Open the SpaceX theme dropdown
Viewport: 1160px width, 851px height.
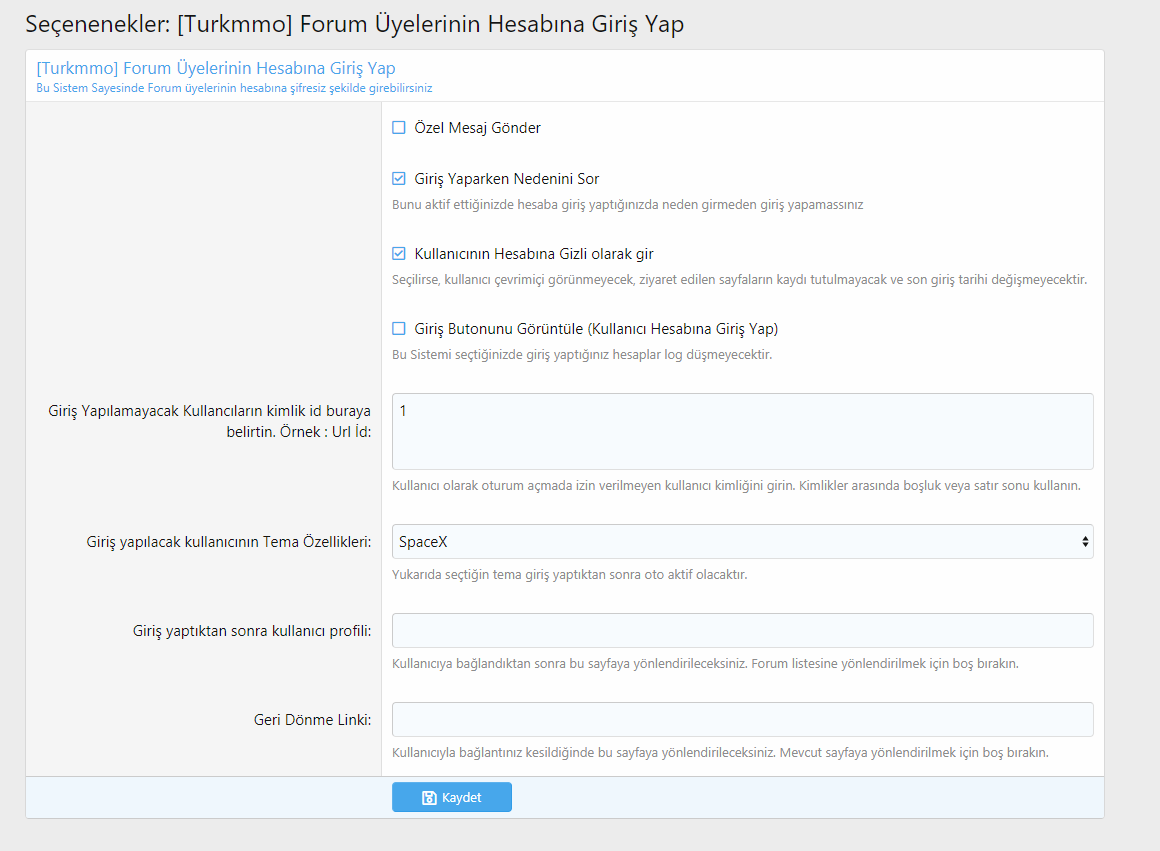point(742,542)
